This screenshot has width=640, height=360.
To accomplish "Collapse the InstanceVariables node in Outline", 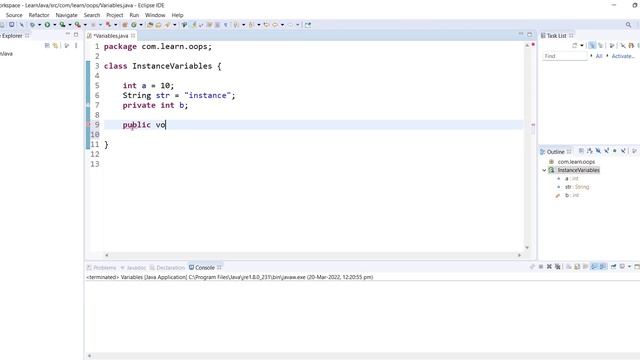I will pos(544,170).
